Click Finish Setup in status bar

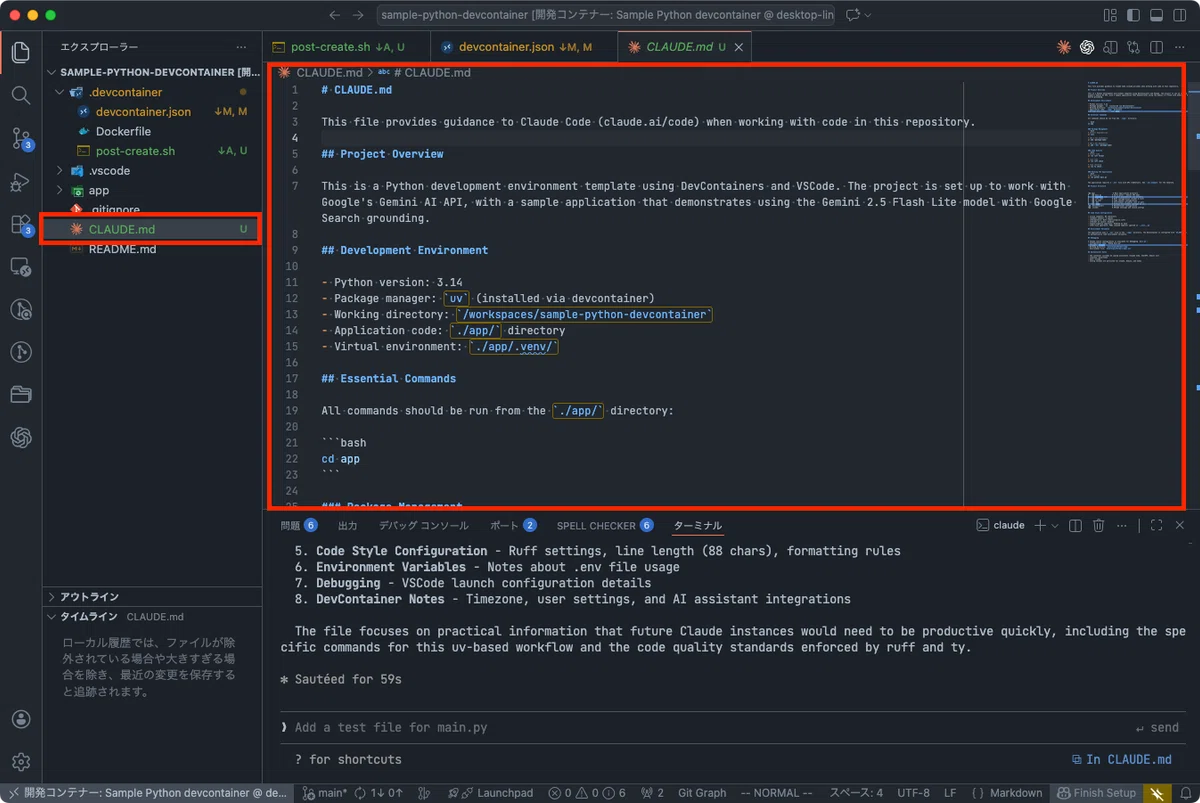pyautogui.click(x=1097, y=793)
